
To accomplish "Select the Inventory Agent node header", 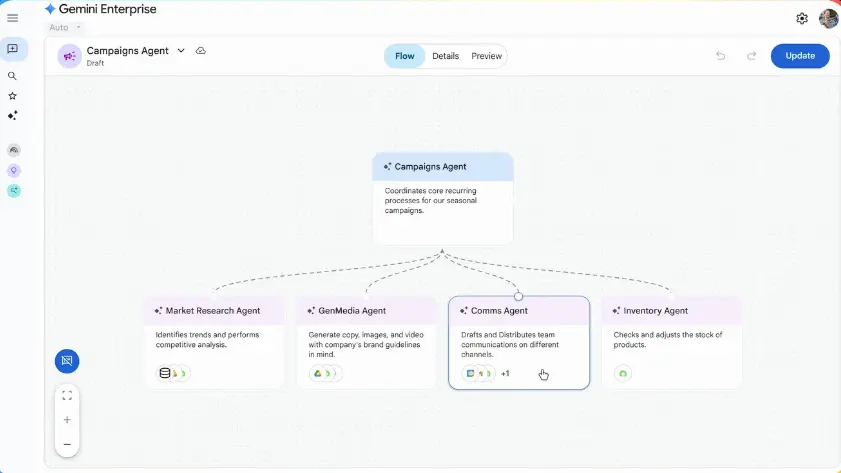I will click(672, 311).
